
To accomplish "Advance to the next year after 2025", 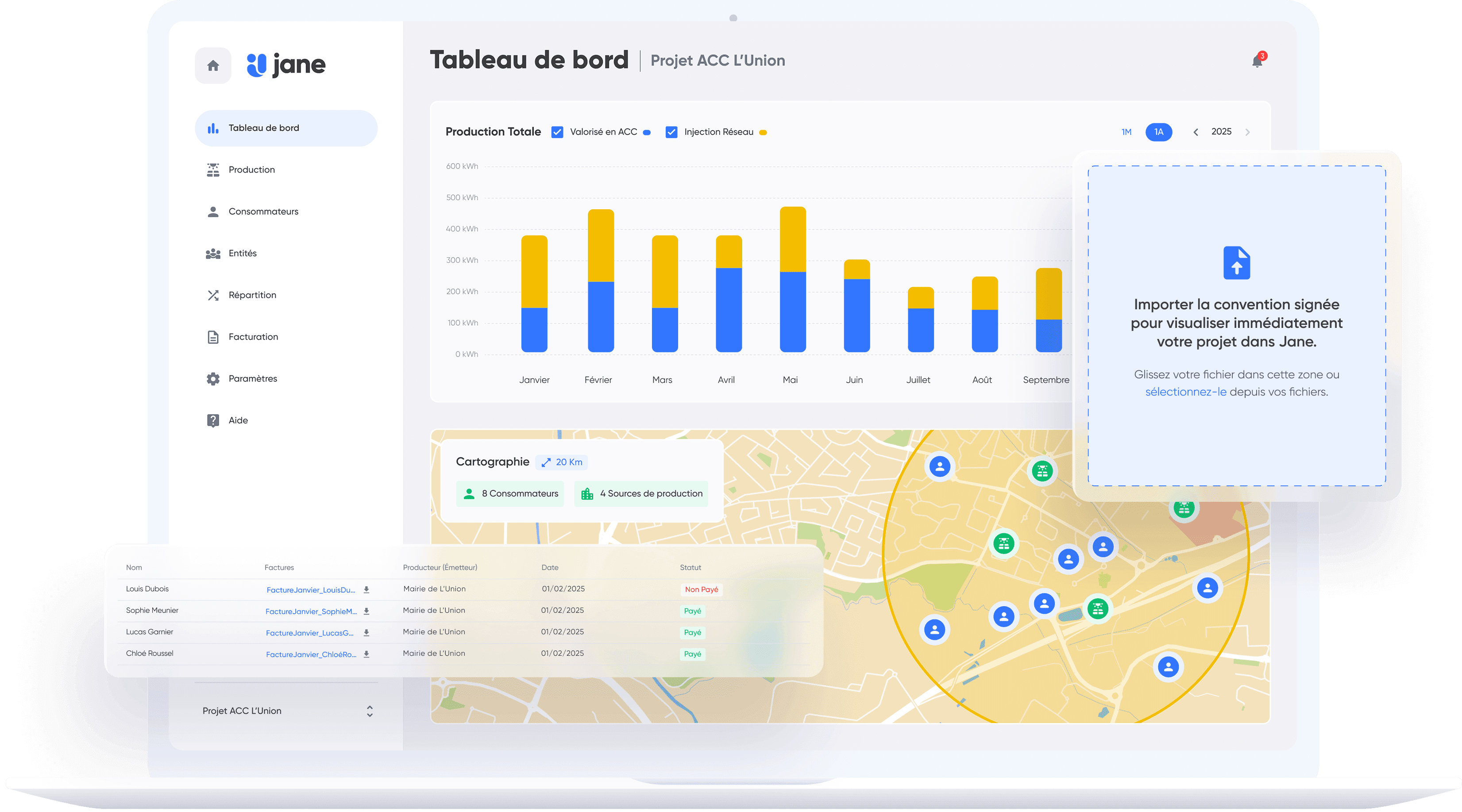I will pyautogui.click(x=1247, y=132).
